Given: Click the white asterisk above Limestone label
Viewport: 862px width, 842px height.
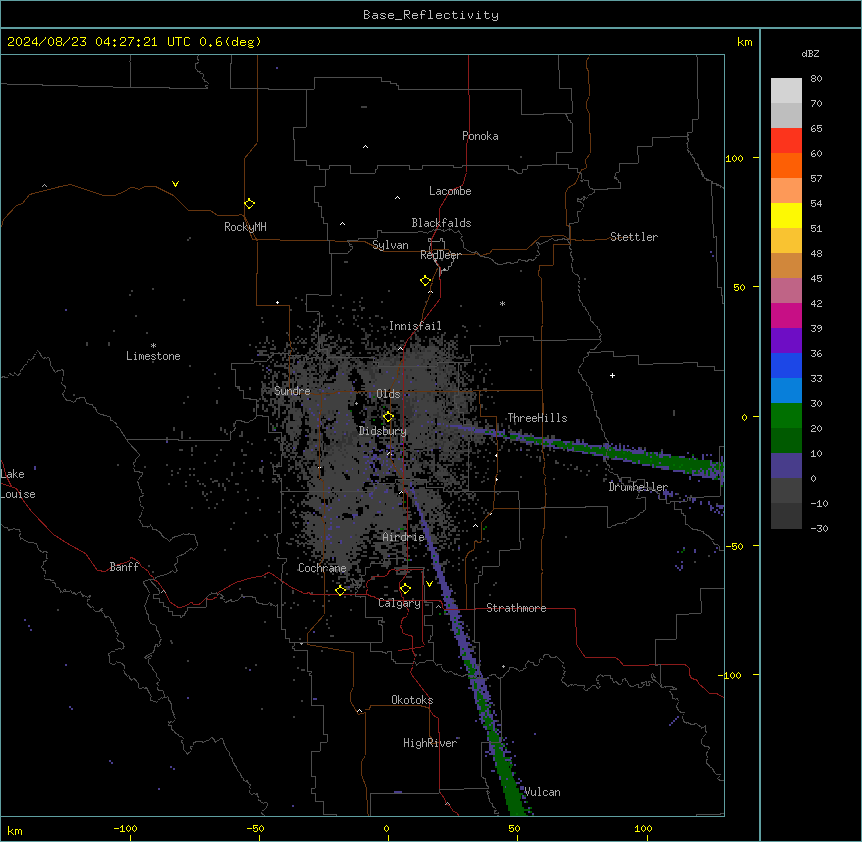Looking at the screenshot, I should pos(153,346).
